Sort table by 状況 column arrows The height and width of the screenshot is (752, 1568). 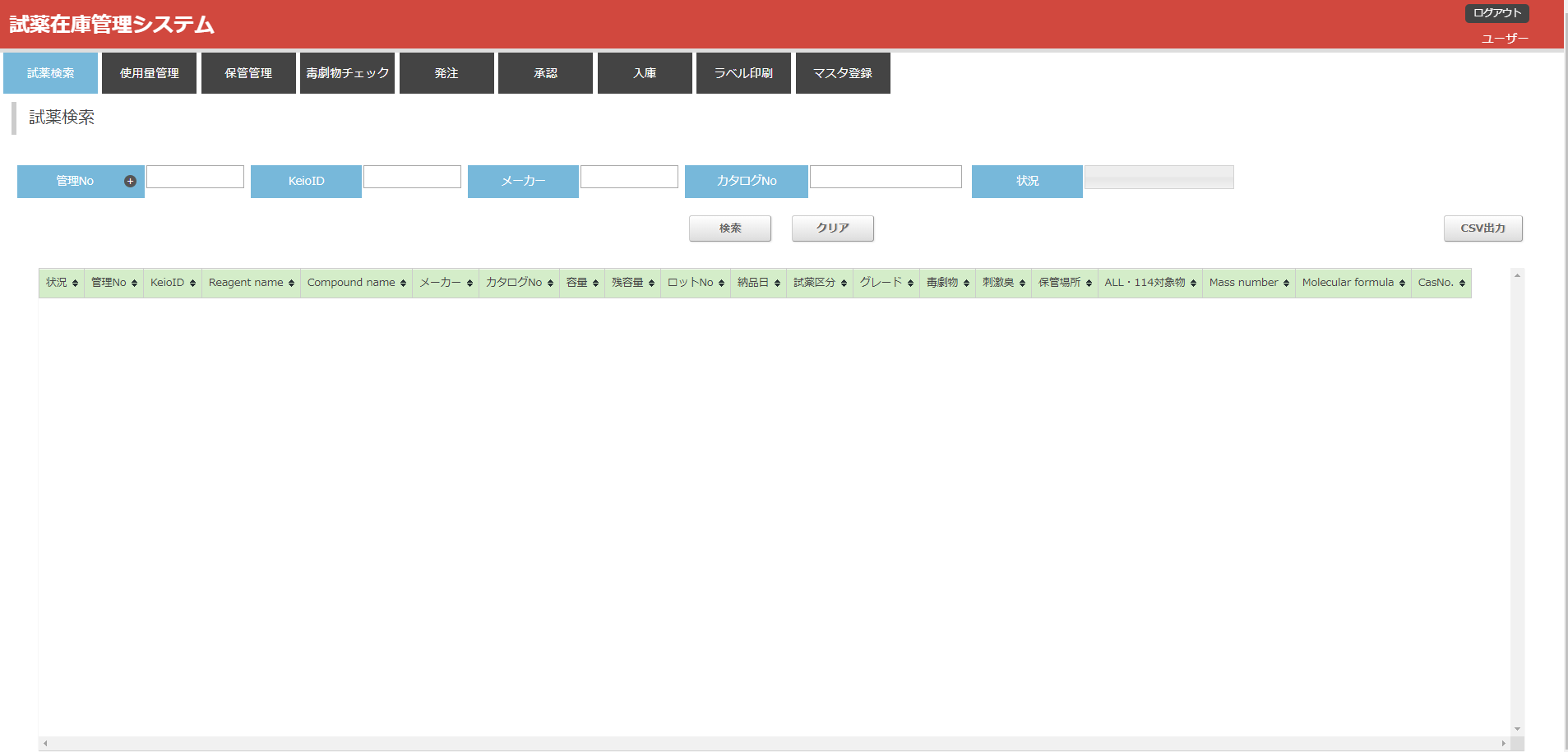(75, 283)
